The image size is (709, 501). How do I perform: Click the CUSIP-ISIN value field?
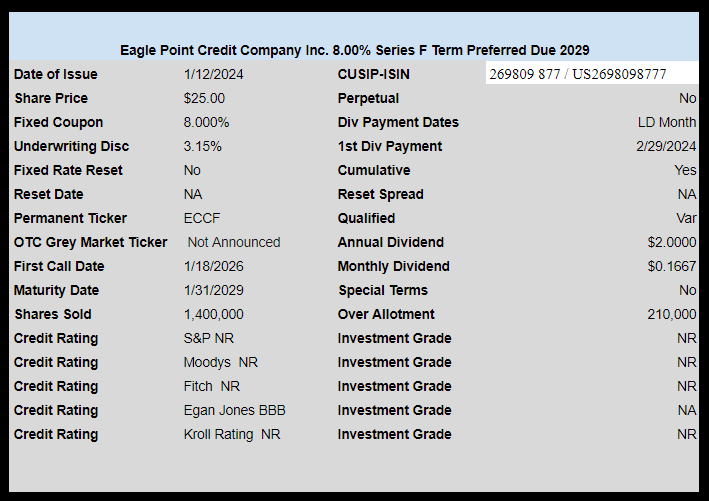point(577,74)
